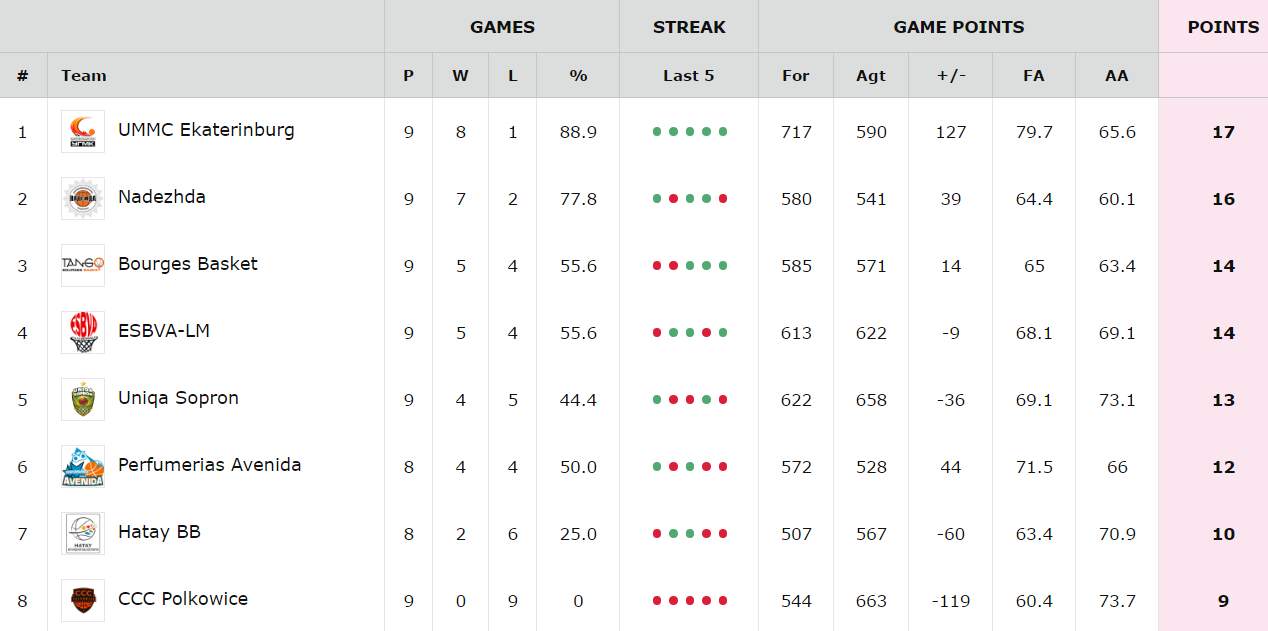1268x631 pixels.
Task: Open the Bourges Basket Tango logo
Action: tap(83, 266)
